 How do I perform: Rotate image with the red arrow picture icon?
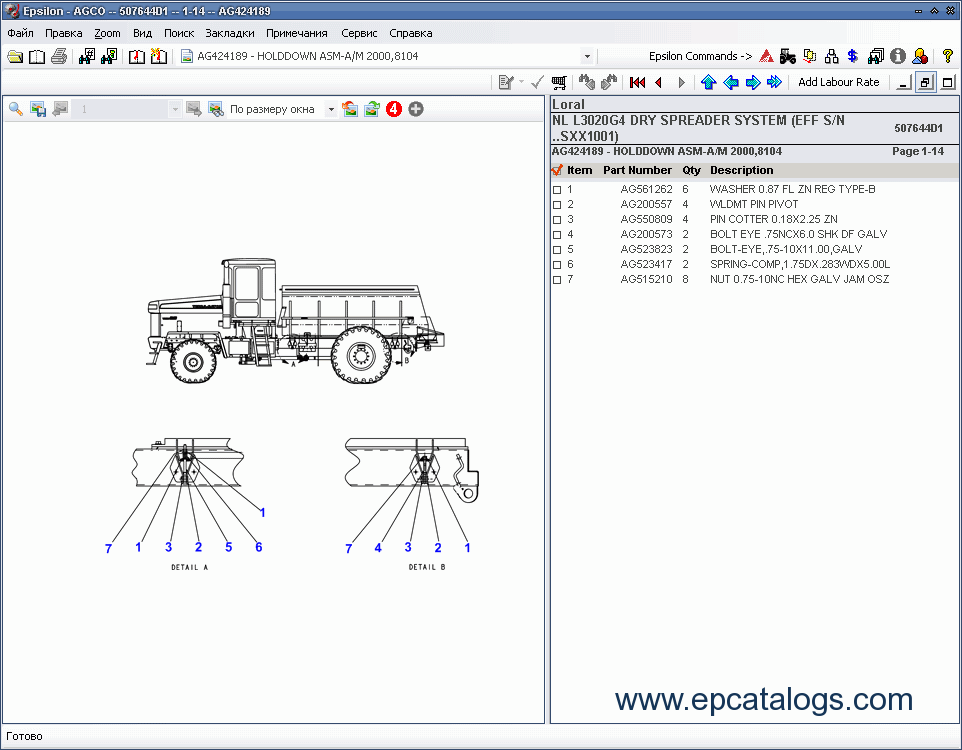pos(350,109)
